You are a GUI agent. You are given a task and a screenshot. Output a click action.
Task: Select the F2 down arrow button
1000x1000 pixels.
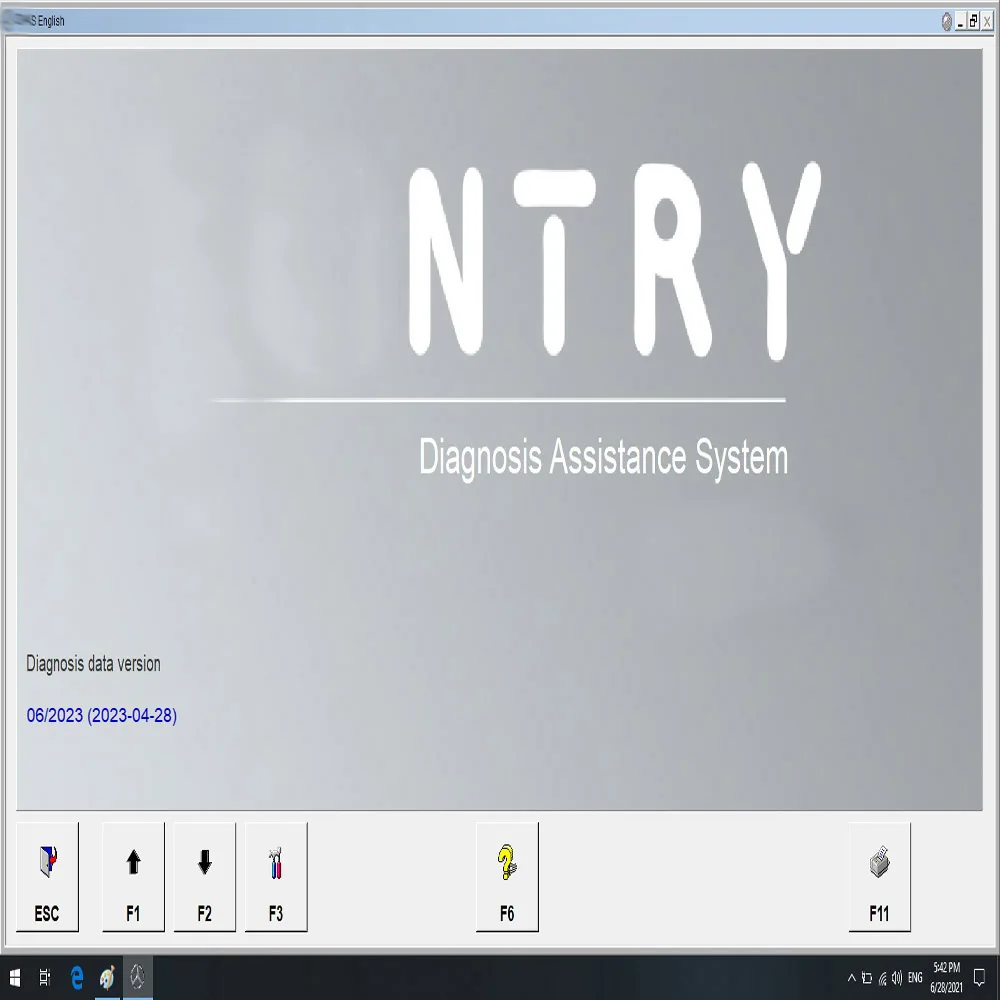coord(205,877)
